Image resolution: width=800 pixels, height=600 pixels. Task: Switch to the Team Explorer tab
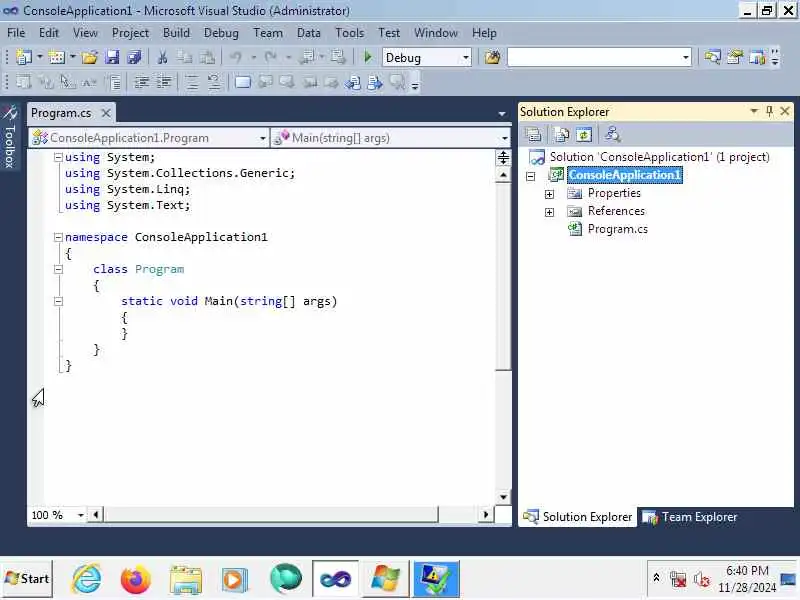click(689, 517)
